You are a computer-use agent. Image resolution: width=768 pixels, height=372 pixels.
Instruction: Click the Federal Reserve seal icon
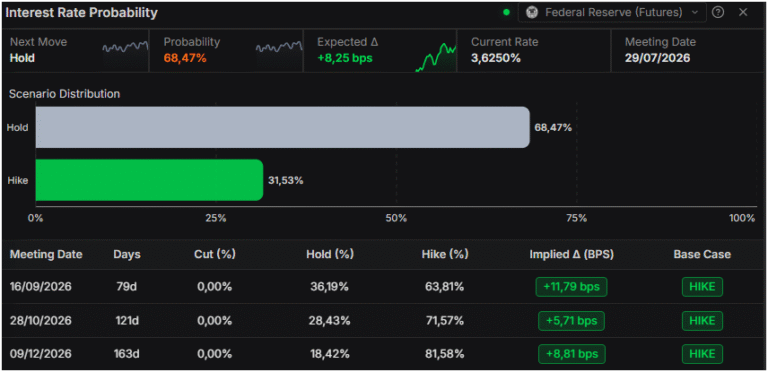pos(532,13)
